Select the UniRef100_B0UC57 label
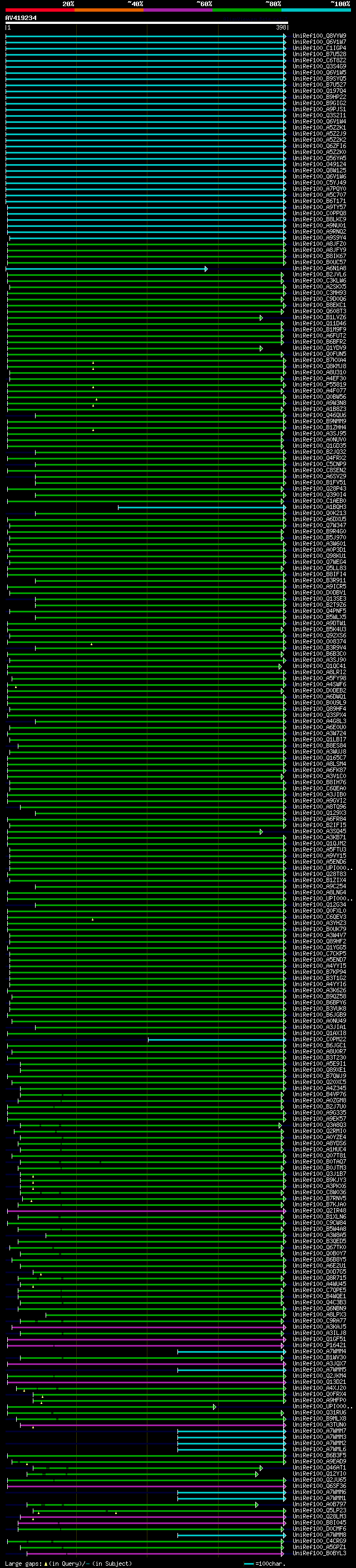The width and height of the screenshot is (356, 1568). pyautogui.click(x=319, y=263)
